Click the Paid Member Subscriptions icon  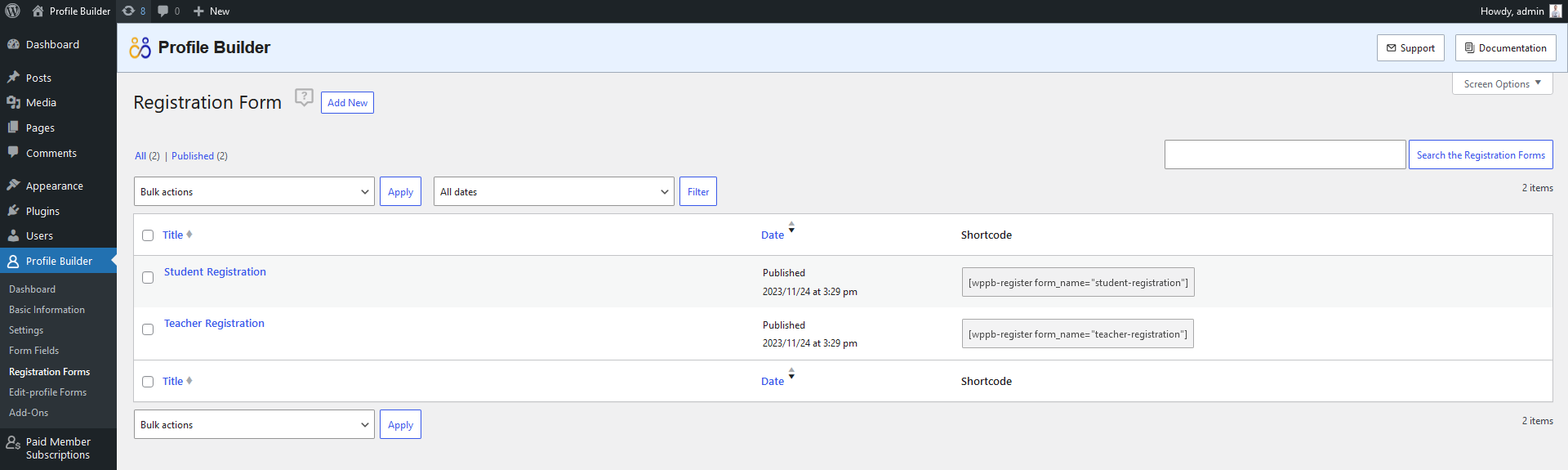click(13, 442)
